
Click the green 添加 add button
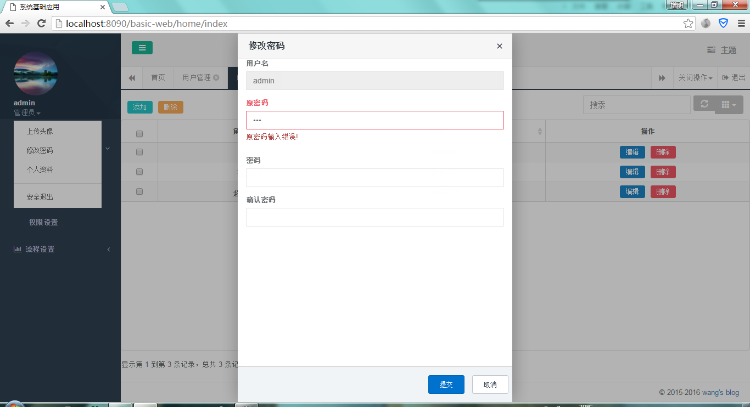[x=140, y=107]
